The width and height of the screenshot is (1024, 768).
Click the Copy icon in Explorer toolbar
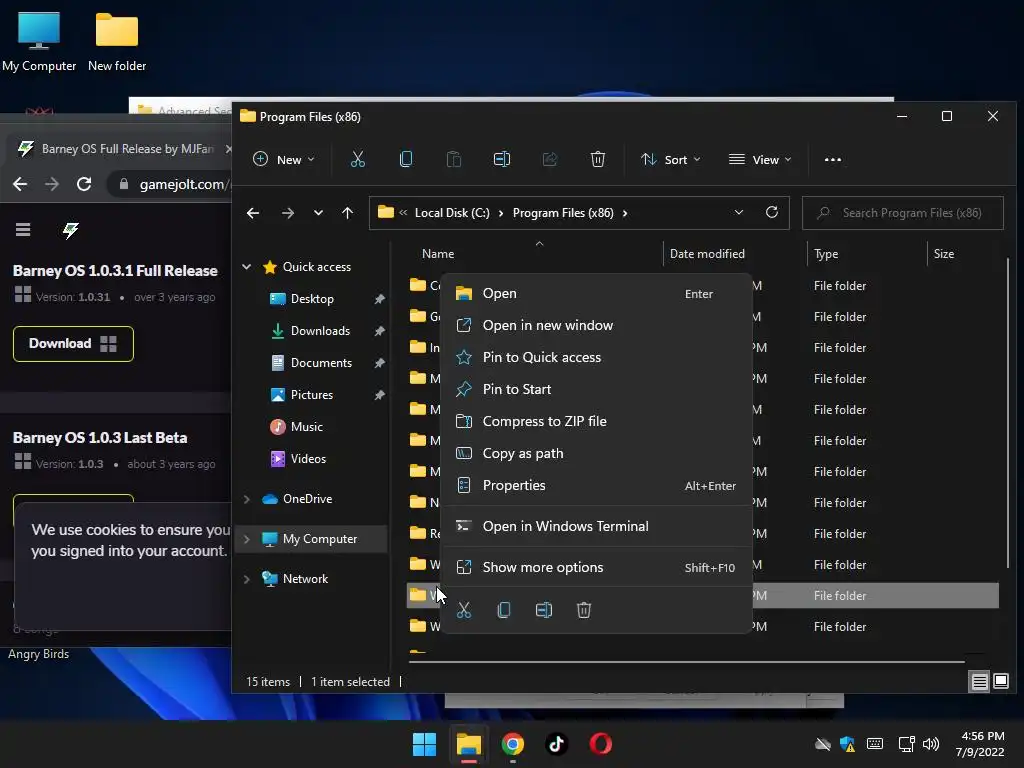406,159
